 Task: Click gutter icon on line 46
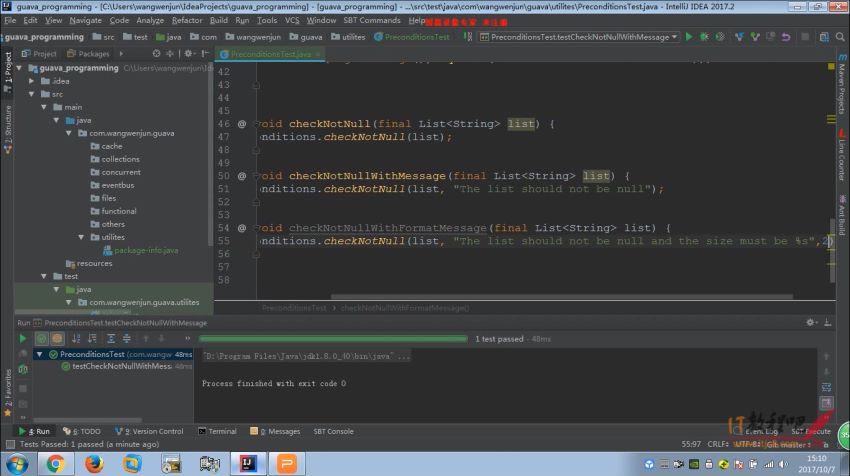242,124
